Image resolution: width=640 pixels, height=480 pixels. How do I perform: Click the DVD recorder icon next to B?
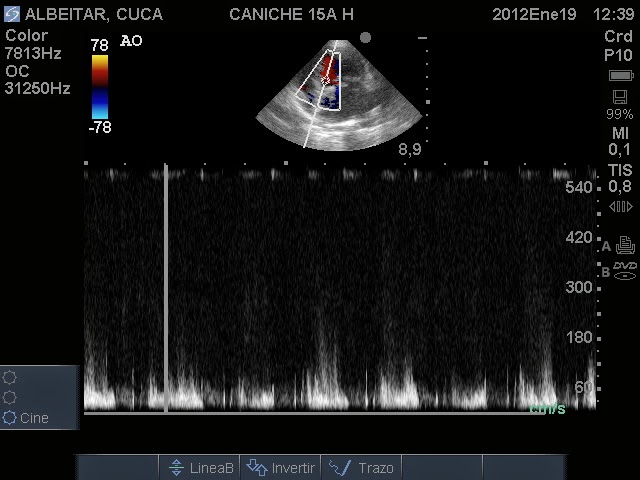(625, 271)
